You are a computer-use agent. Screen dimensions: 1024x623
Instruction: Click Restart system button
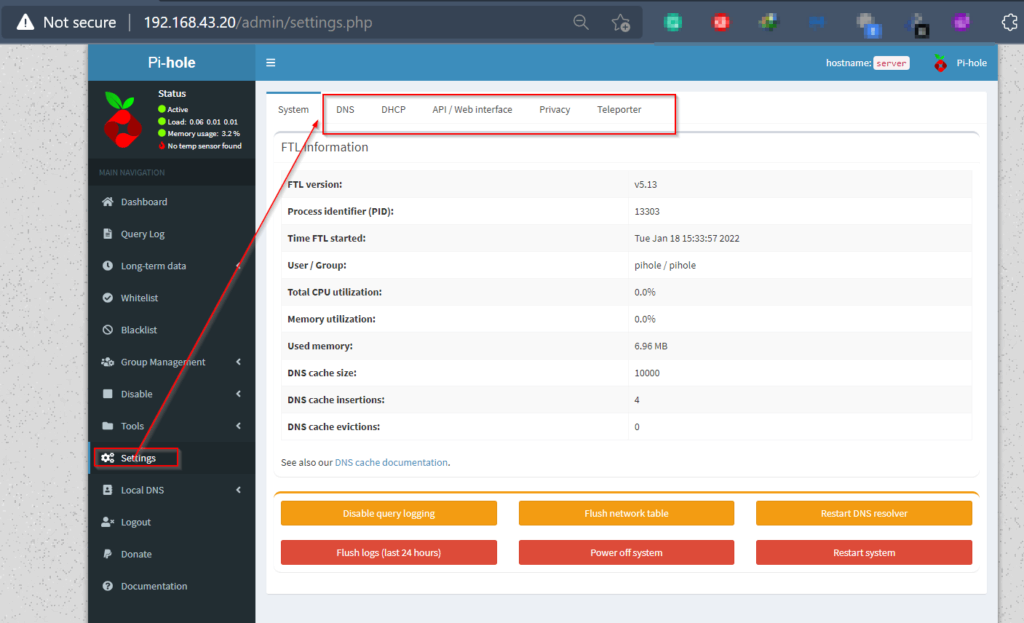tap(864, 552)
